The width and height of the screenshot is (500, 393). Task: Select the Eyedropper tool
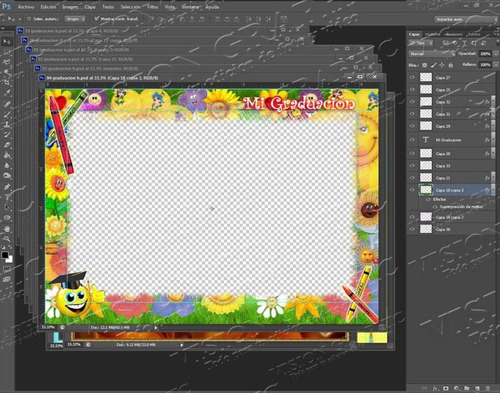click(6, 93)
